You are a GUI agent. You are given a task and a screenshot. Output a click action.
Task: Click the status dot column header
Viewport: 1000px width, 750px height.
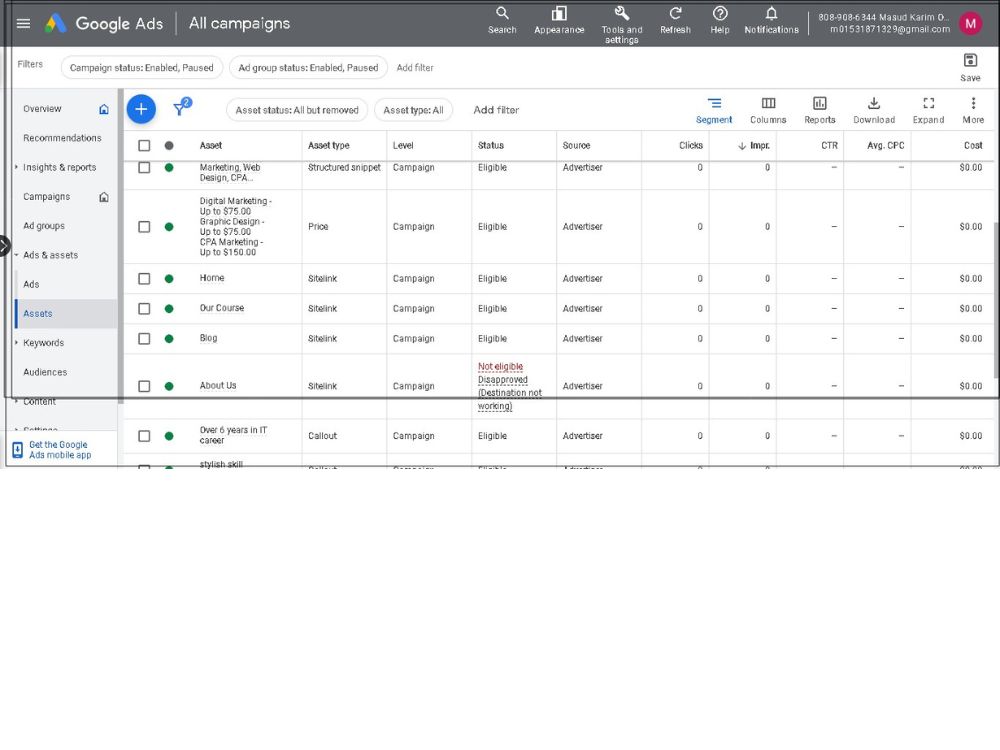tap(169, 145)
